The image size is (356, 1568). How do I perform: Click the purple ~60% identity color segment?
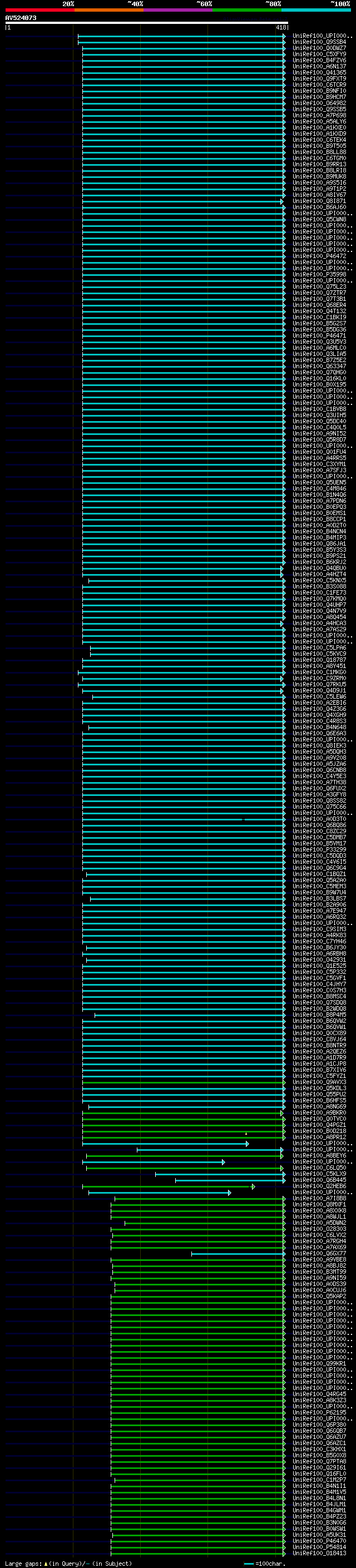(177, 10)
